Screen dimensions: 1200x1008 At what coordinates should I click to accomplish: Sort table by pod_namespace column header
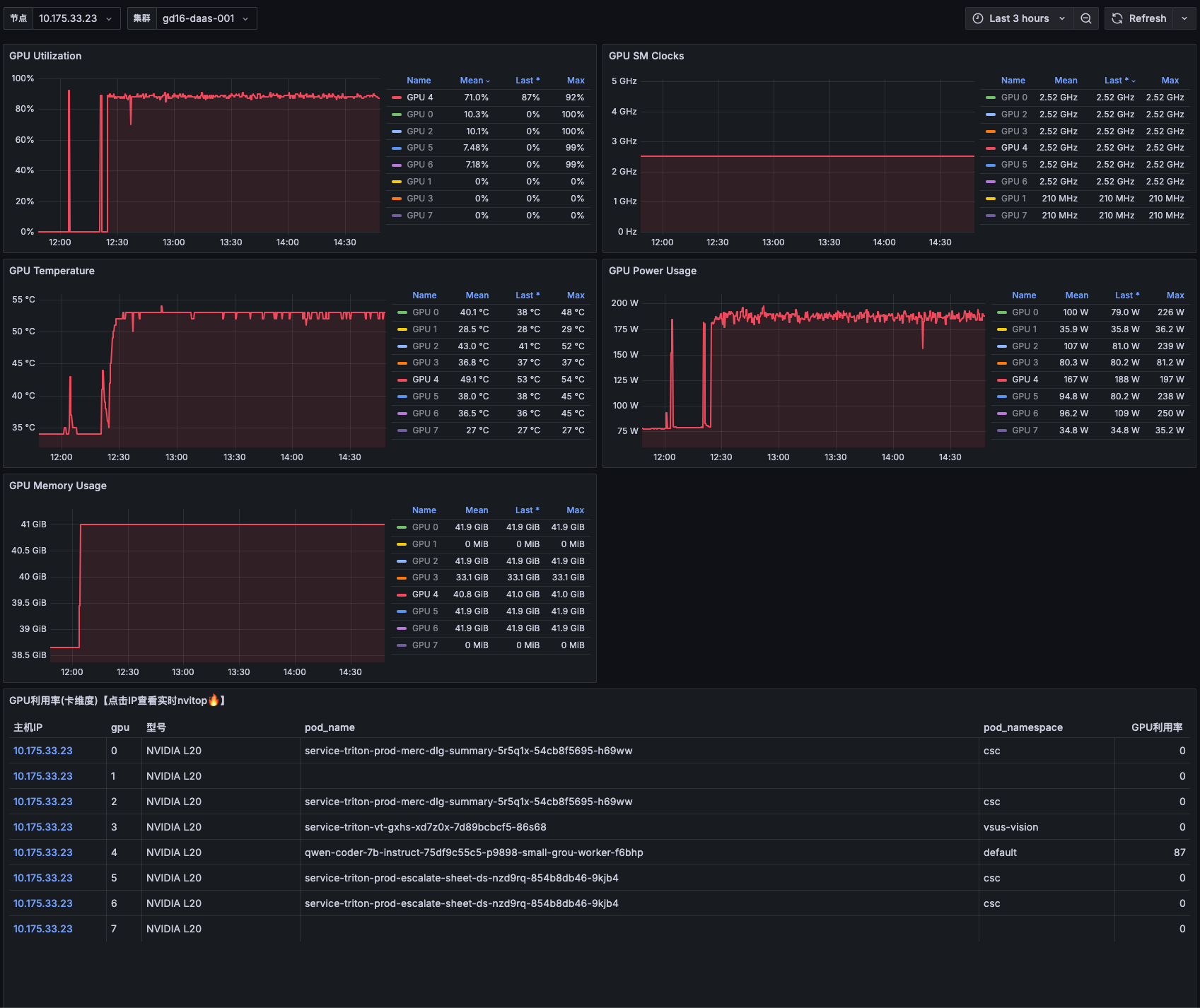1023,727
